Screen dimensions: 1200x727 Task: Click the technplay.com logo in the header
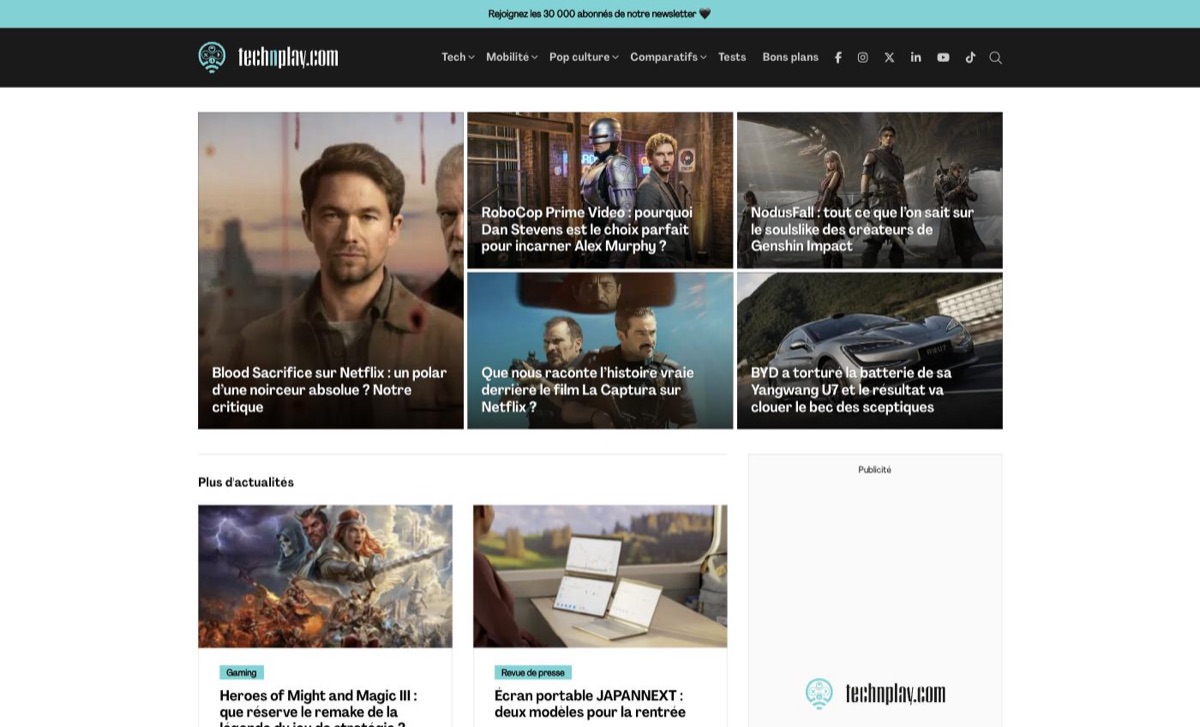click(268, 57)
